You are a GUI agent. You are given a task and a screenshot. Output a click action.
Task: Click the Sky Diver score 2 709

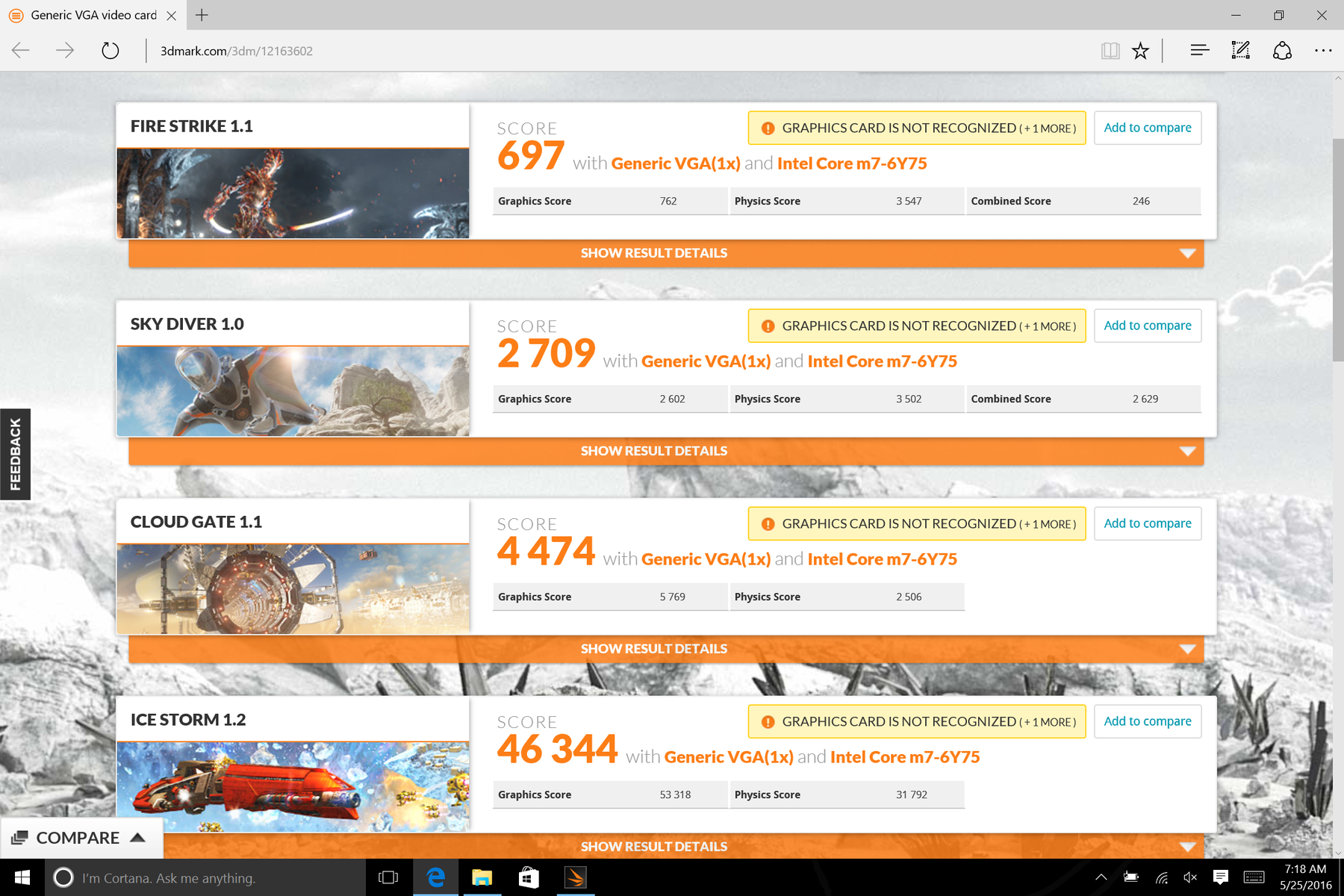[547, 354]
